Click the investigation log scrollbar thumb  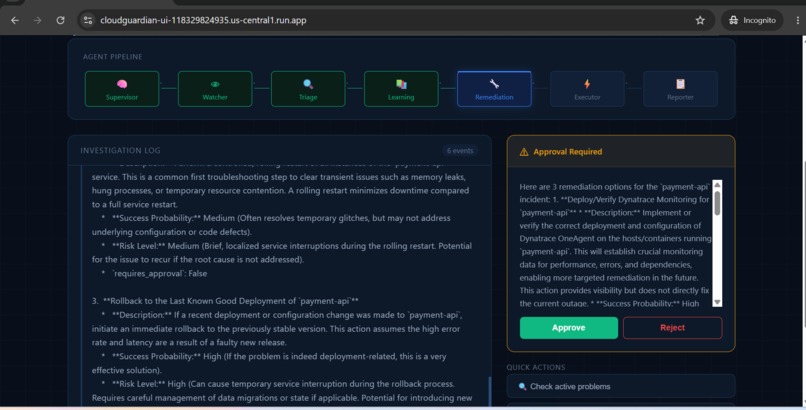489,390
